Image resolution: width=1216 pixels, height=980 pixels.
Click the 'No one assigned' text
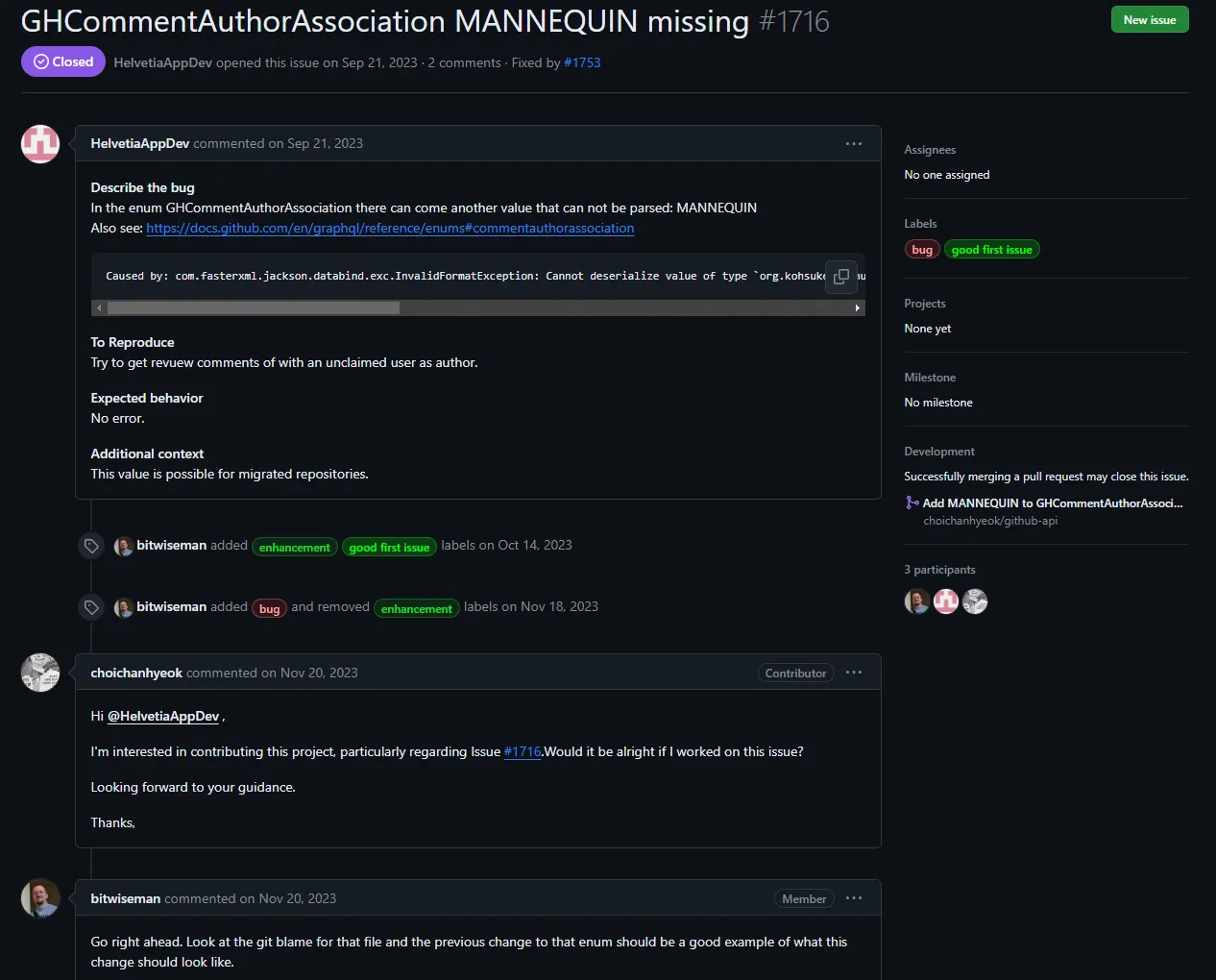[947, 175]
